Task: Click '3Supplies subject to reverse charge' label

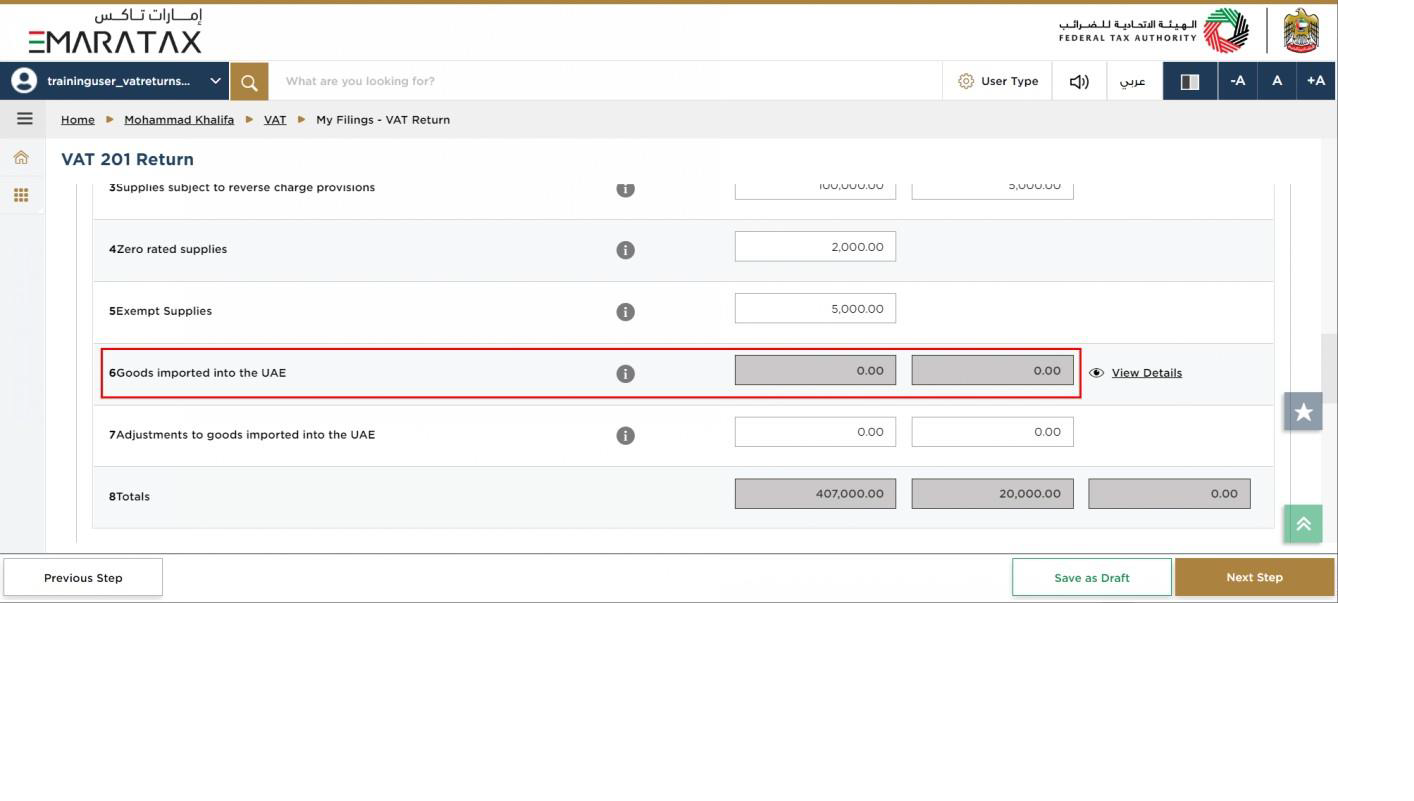Action: 242,188
